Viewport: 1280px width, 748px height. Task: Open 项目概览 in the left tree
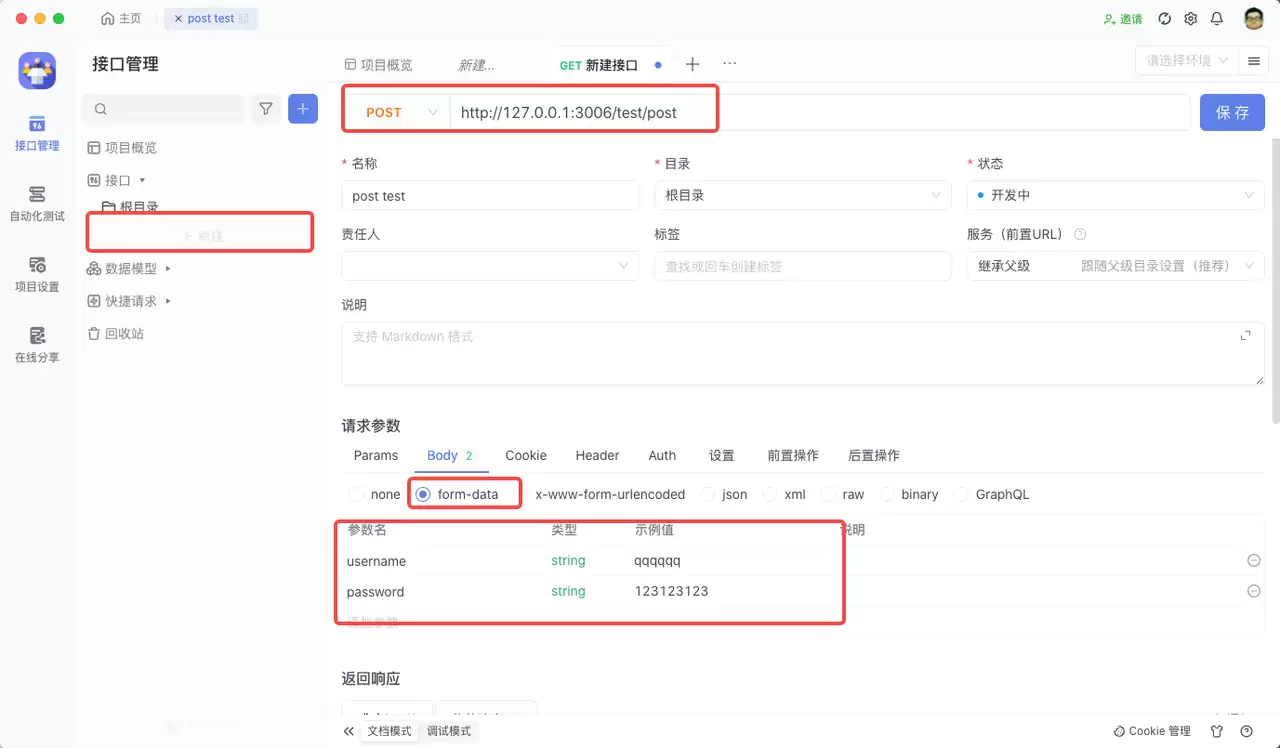122,147
